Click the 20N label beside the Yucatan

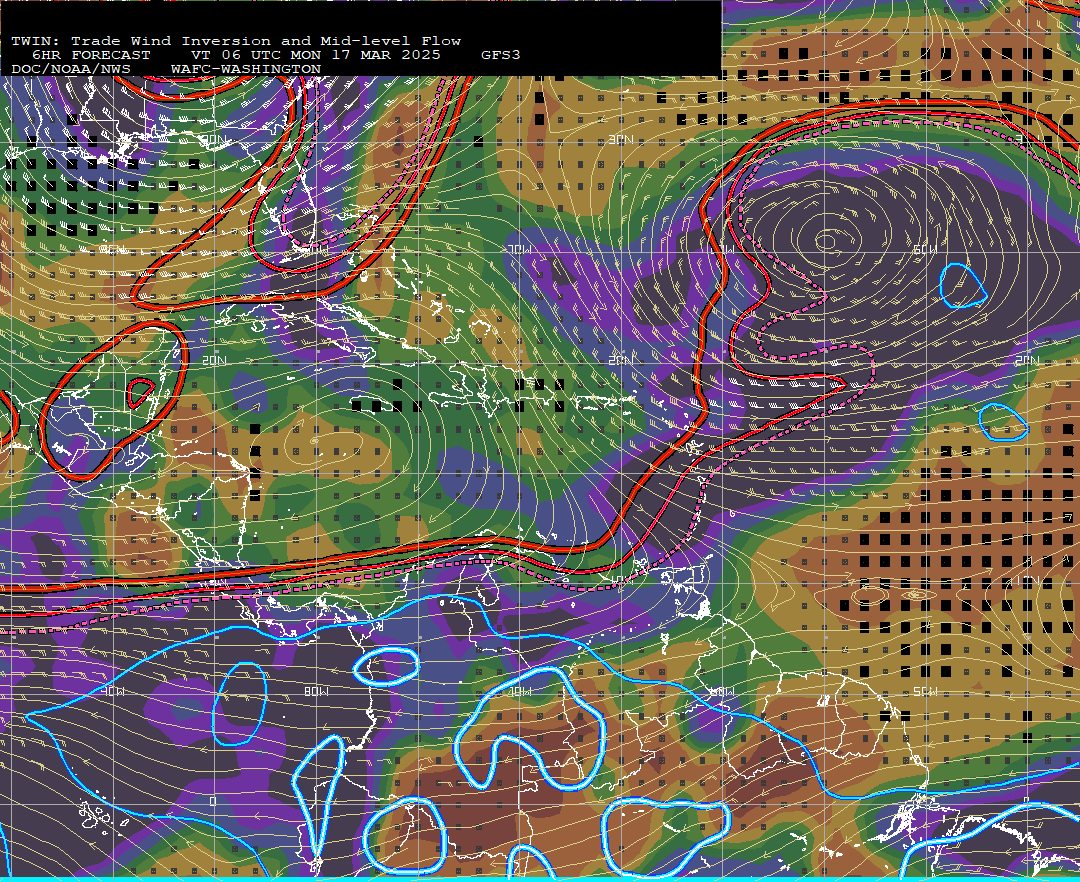click(214, 361)
